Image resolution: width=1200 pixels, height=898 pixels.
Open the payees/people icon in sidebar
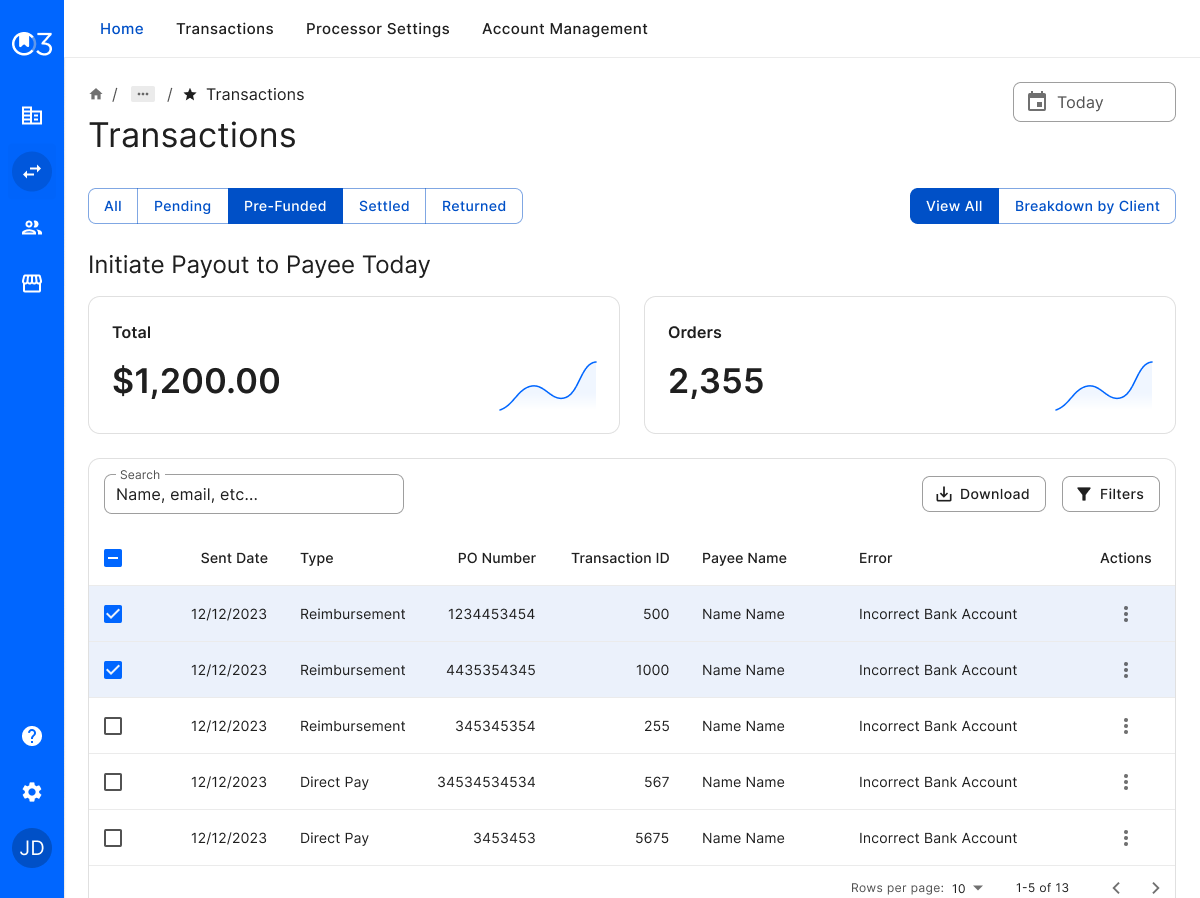32,227
